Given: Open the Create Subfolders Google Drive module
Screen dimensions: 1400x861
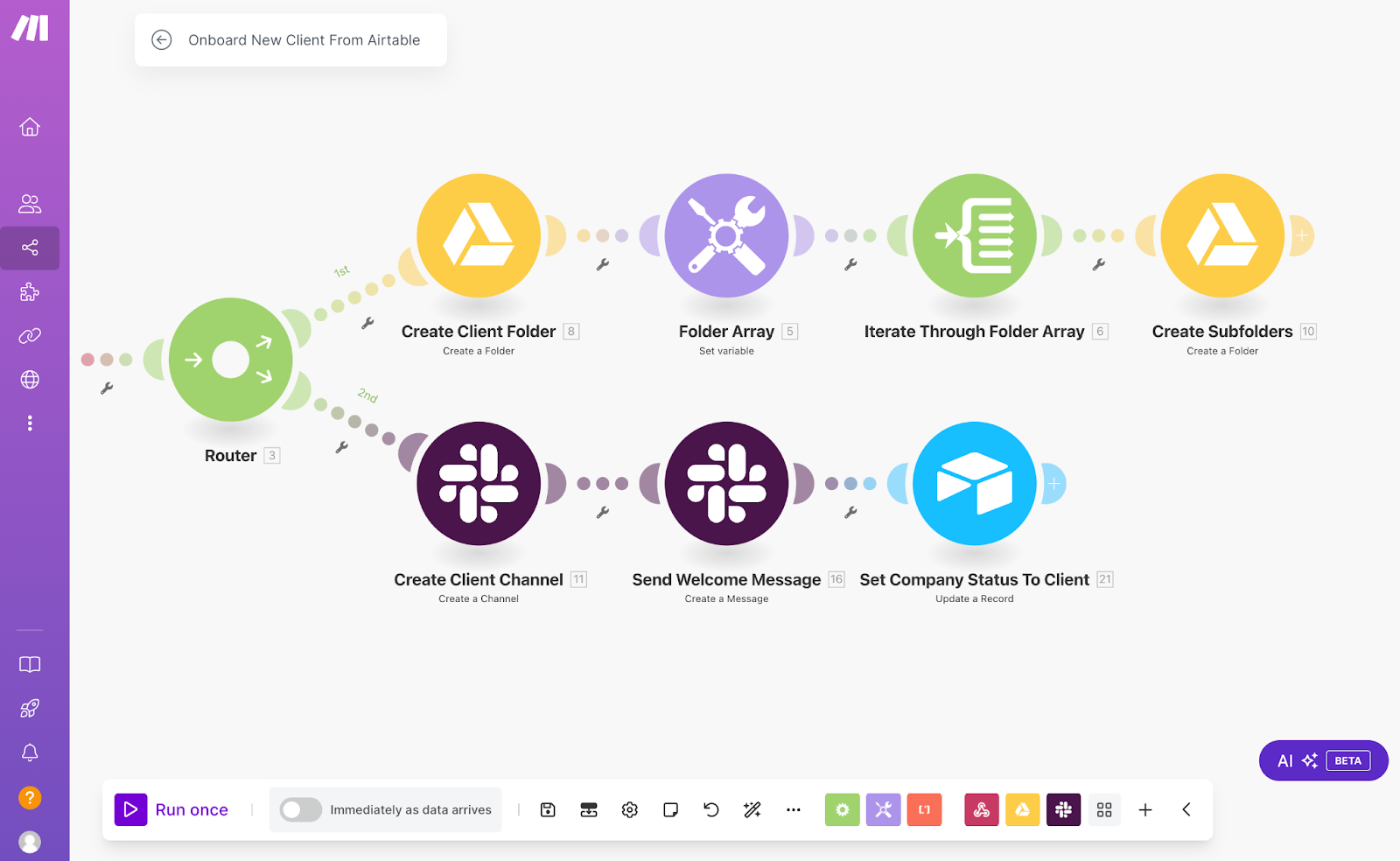Looking at the screenshot, I should (x=1222, y=236).
